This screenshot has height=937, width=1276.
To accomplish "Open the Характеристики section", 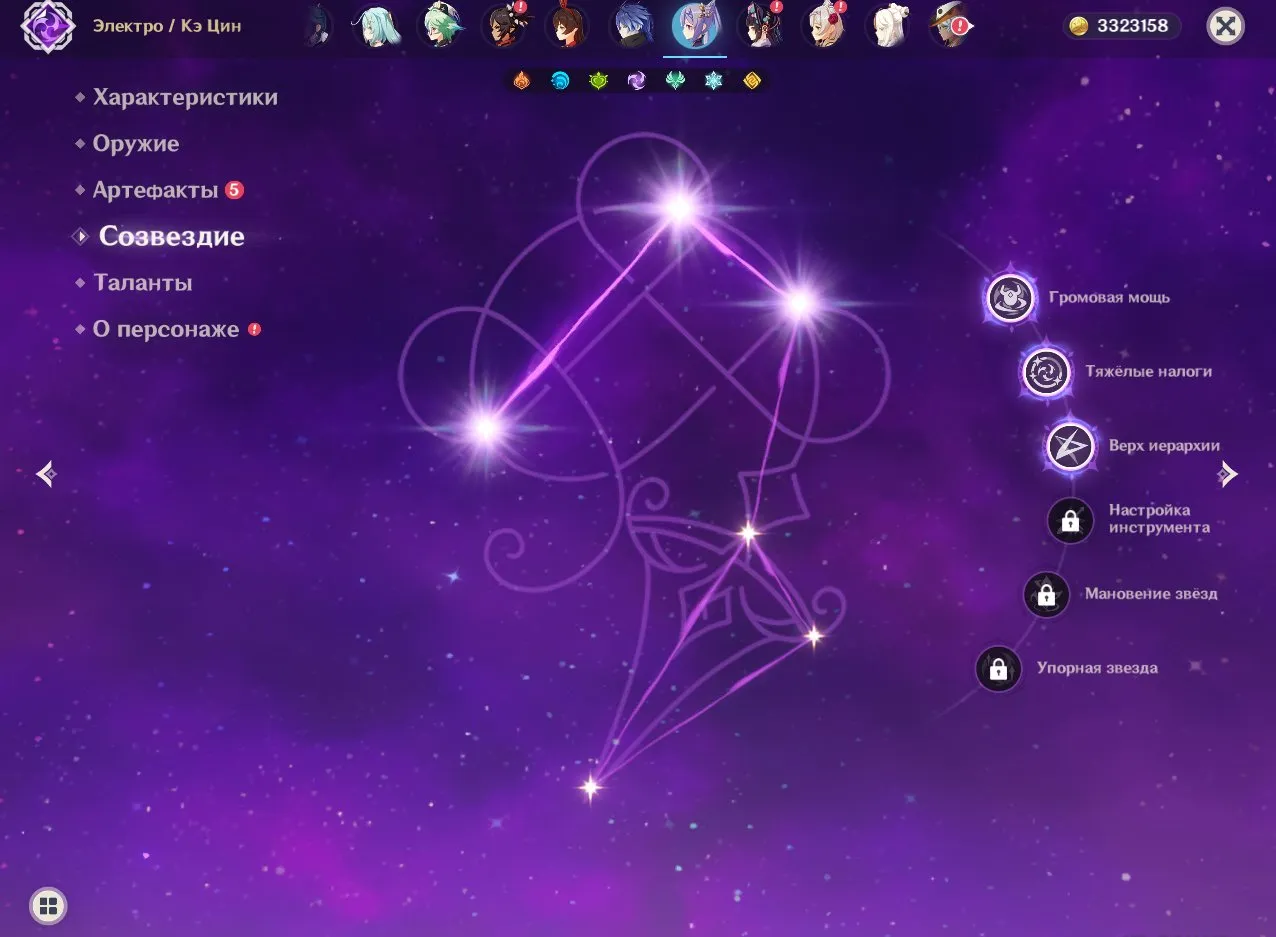I will pyautogui.click(x=185, y=98).
